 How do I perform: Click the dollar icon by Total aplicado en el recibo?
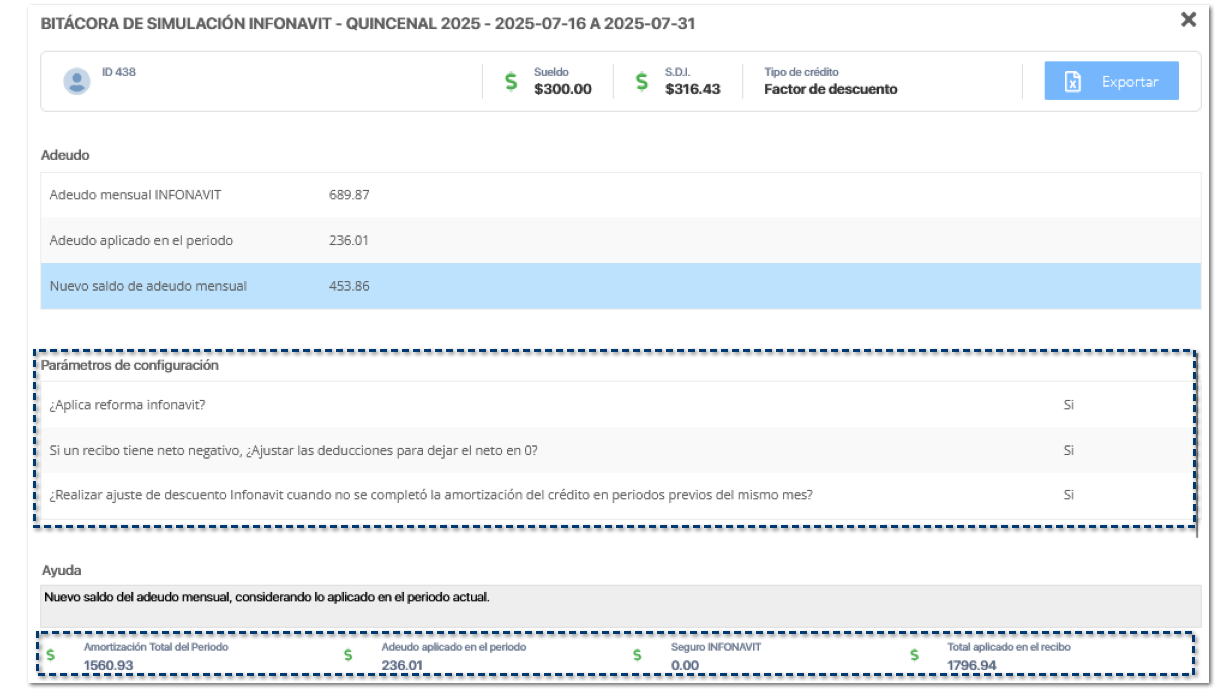tap(914, 656)
